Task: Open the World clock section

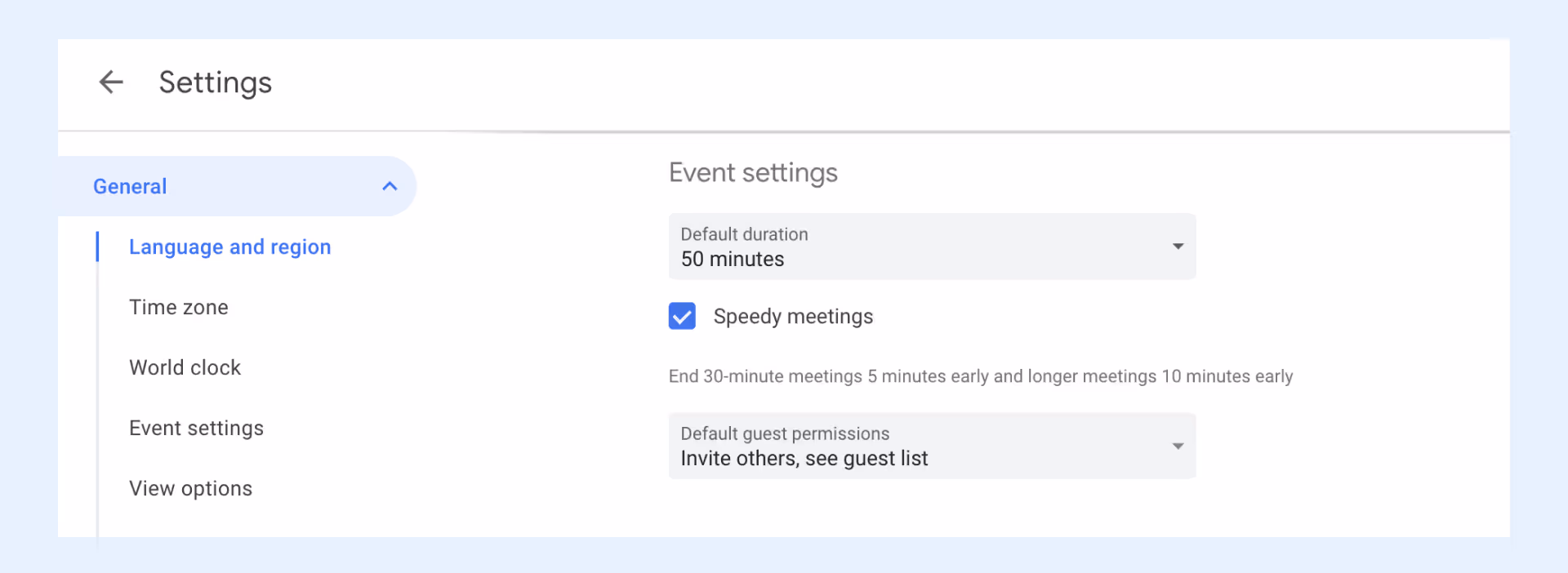Action: (185, 368)
